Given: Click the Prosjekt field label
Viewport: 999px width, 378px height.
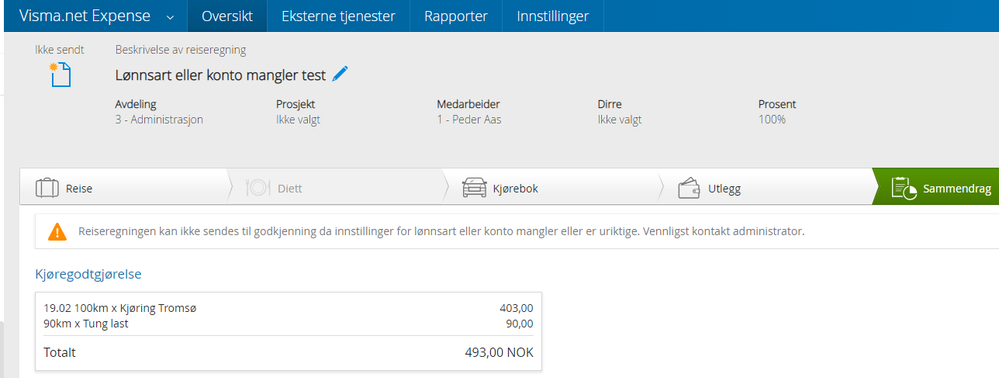Looking at the screenshot, I should click(296, 104).
